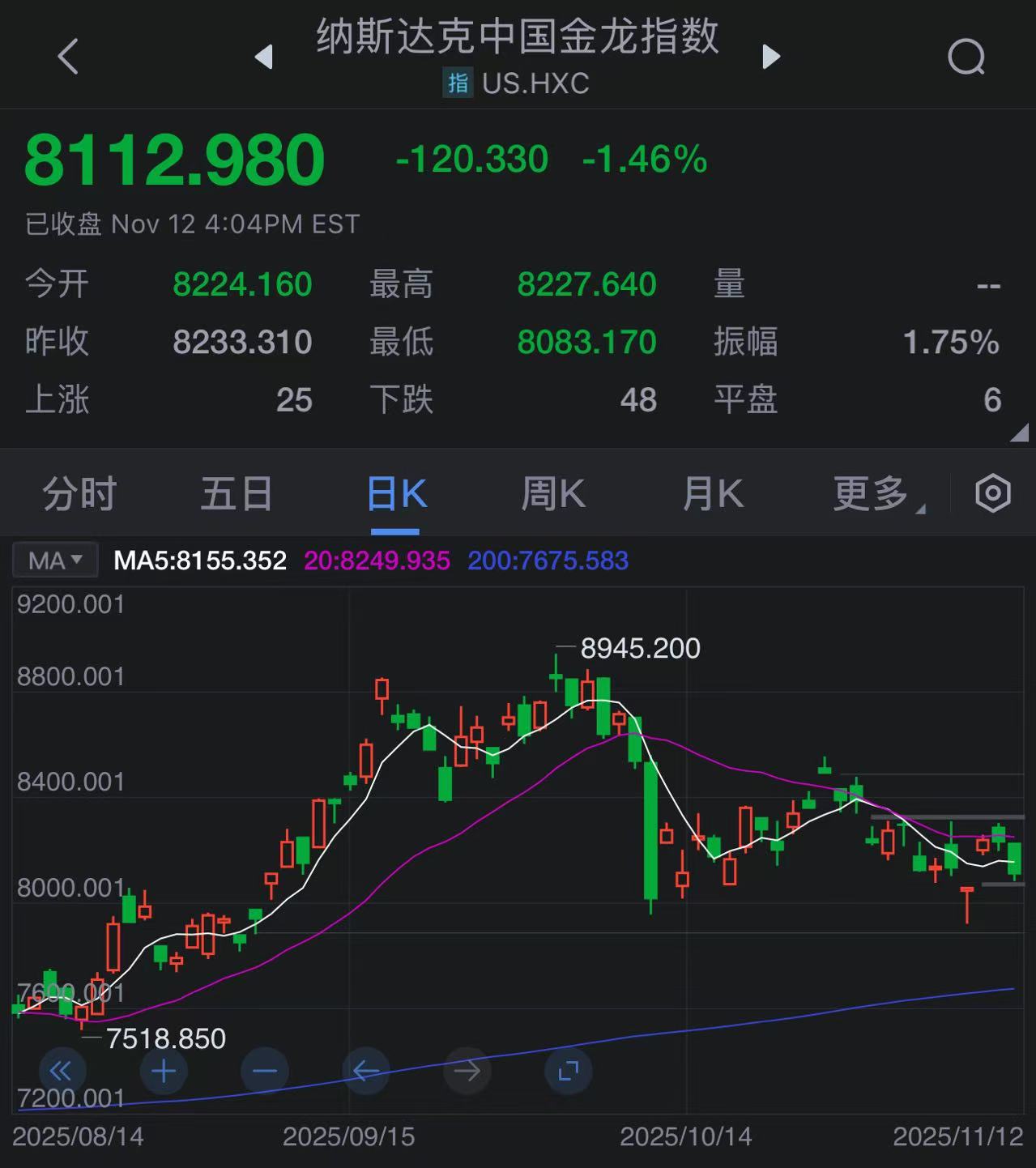Open the MA indicator dropdown

click(54, 560)
